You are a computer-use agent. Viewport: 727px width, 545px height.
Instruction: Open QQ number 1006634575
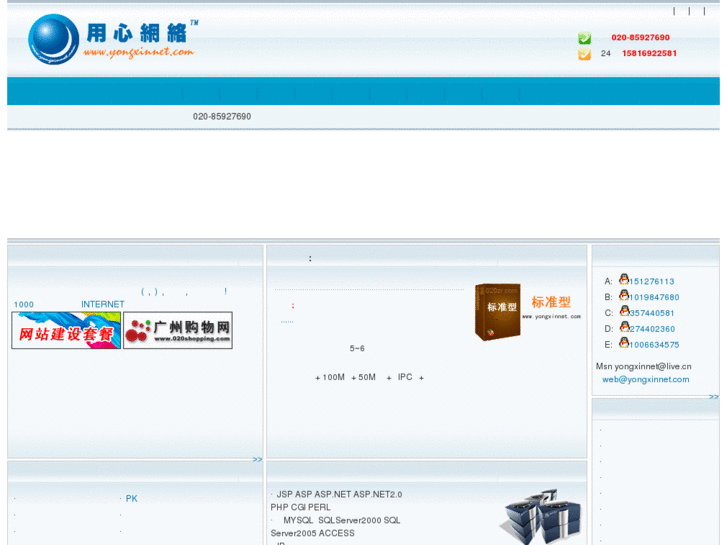pyautogui.click(x=654, y=345)
